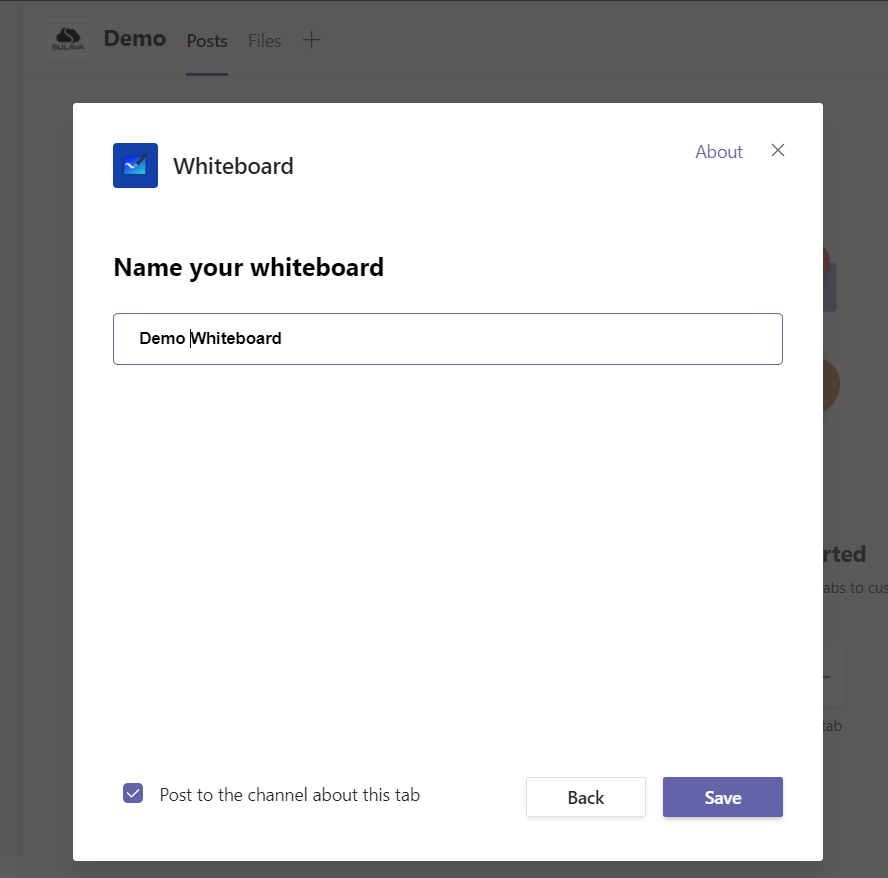The width and height of the screenshot is (888, 878).
Task: Toggle the Post to the channel checkbox
Action: click(133, 794)
